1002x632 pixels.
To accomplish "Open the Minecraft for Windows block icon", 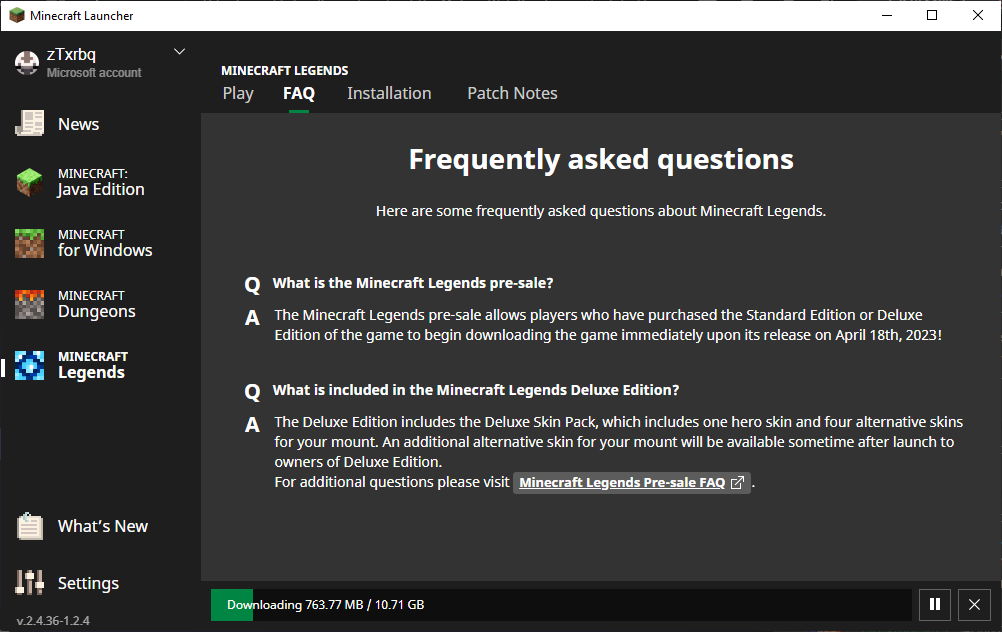I will [x=30, y=243].
